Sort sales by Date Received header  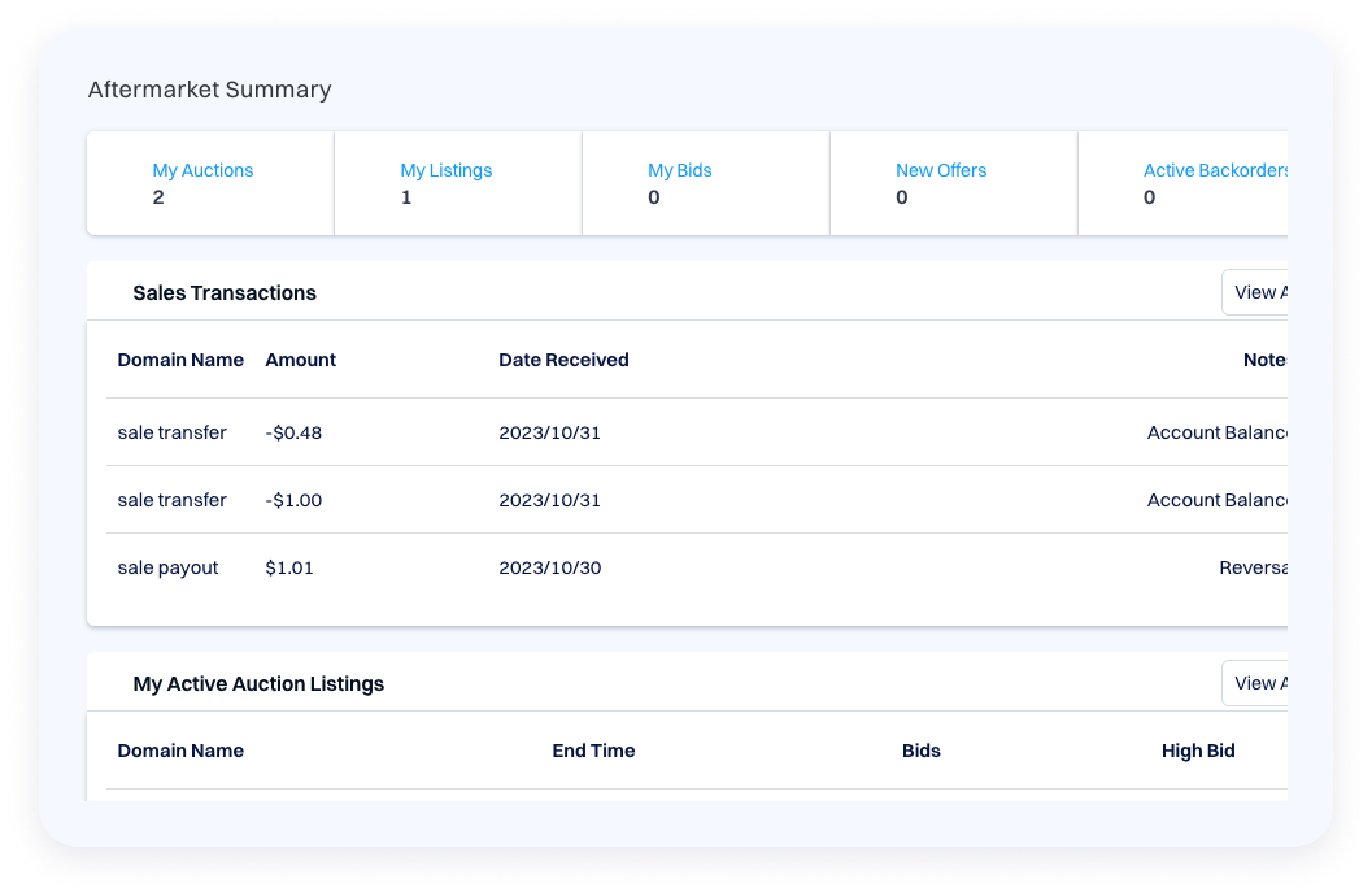pyautogui.click(x=563, y=360)
